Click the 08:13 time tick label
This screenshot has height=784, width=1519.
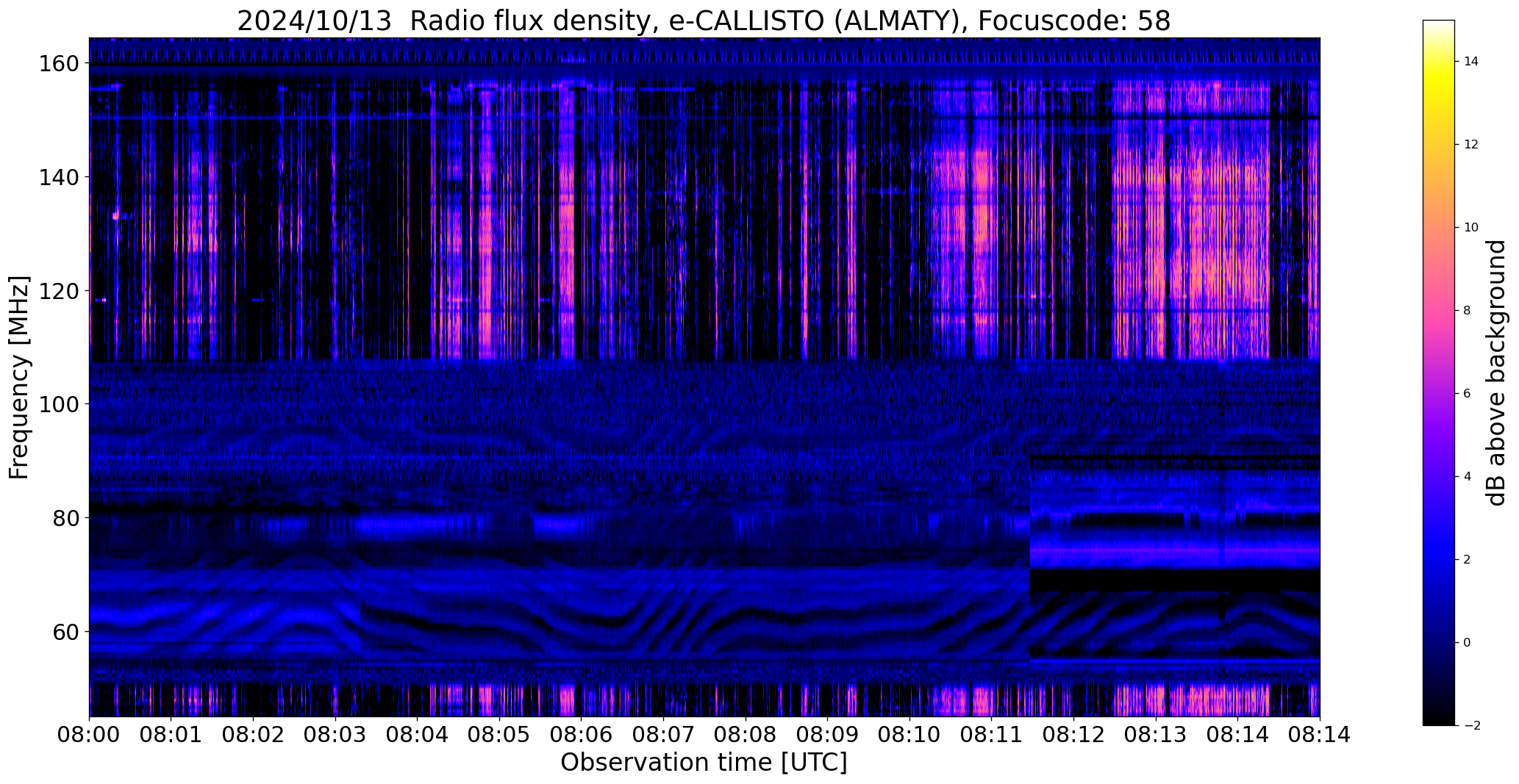click(x=1155, y=735)
